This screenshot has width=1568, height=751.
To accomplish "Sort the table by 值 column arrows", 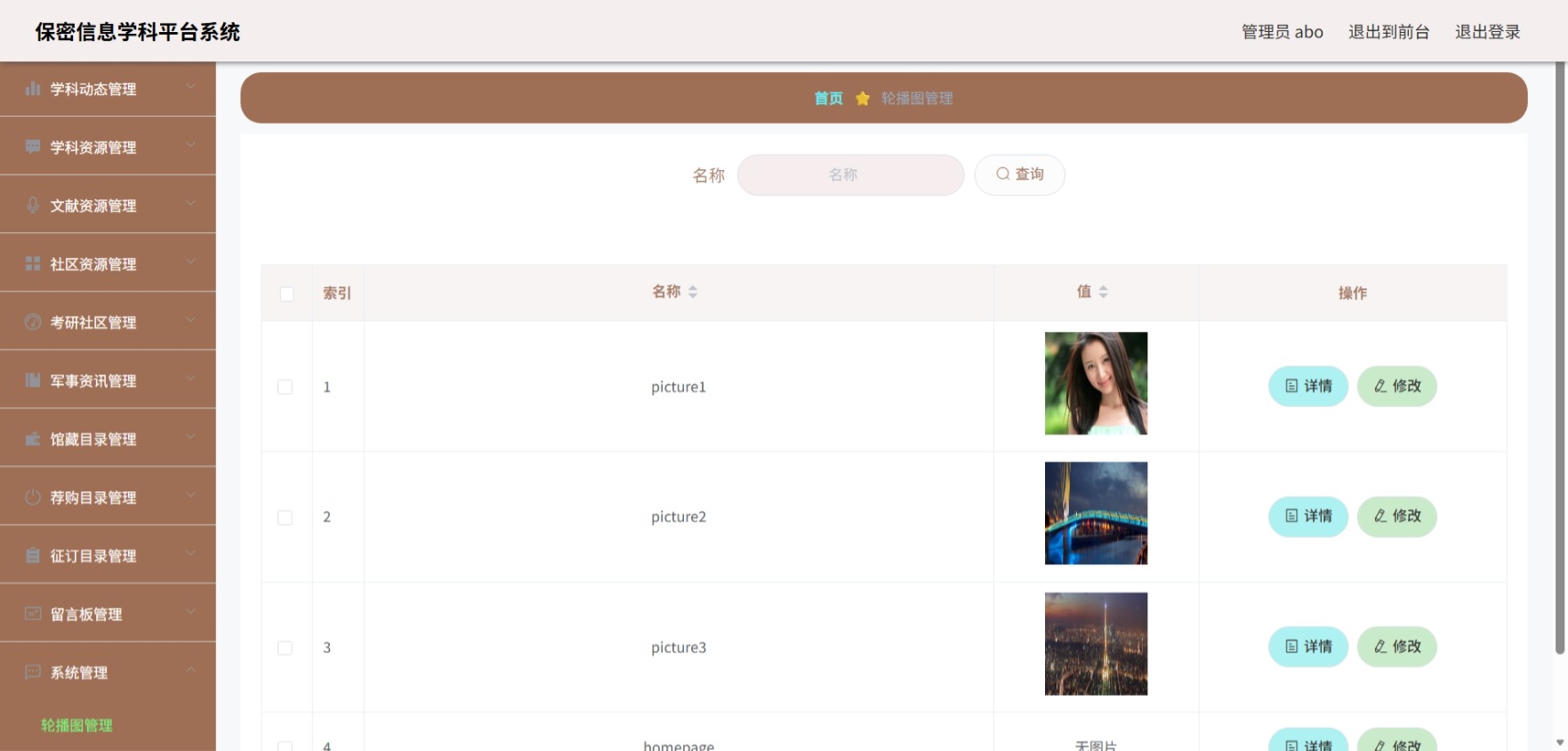I will (x=1103, y=292).
